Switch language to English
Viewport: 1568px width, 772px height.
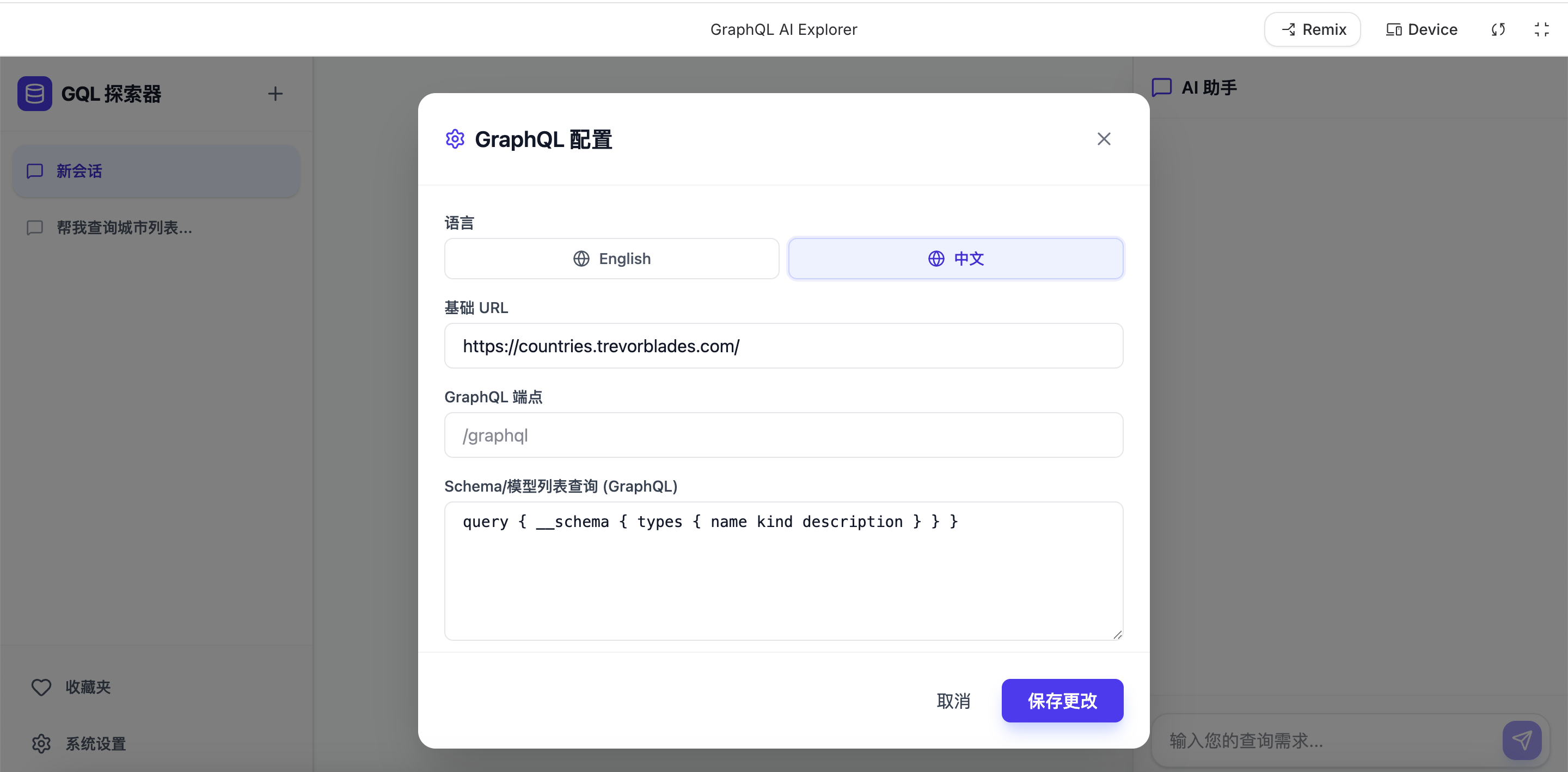click(611, 259)
